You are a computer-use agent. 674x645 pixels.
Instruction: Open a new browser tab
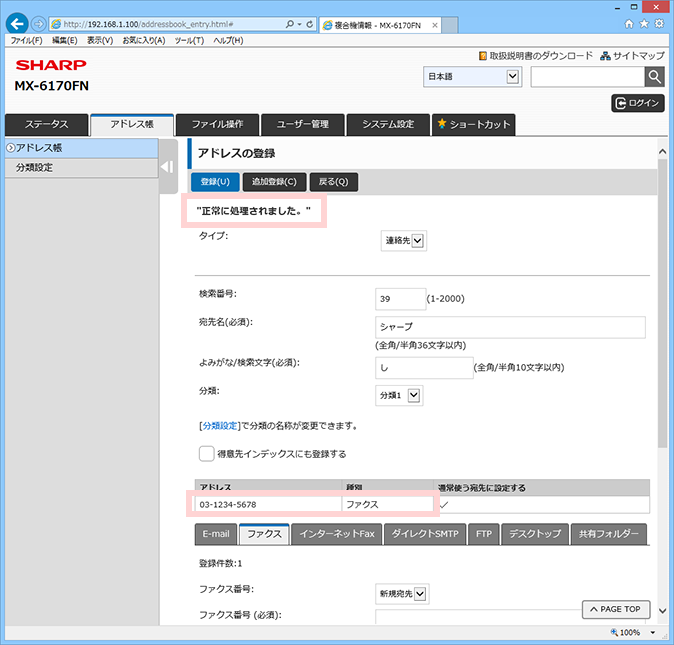(x=450, y=25)
